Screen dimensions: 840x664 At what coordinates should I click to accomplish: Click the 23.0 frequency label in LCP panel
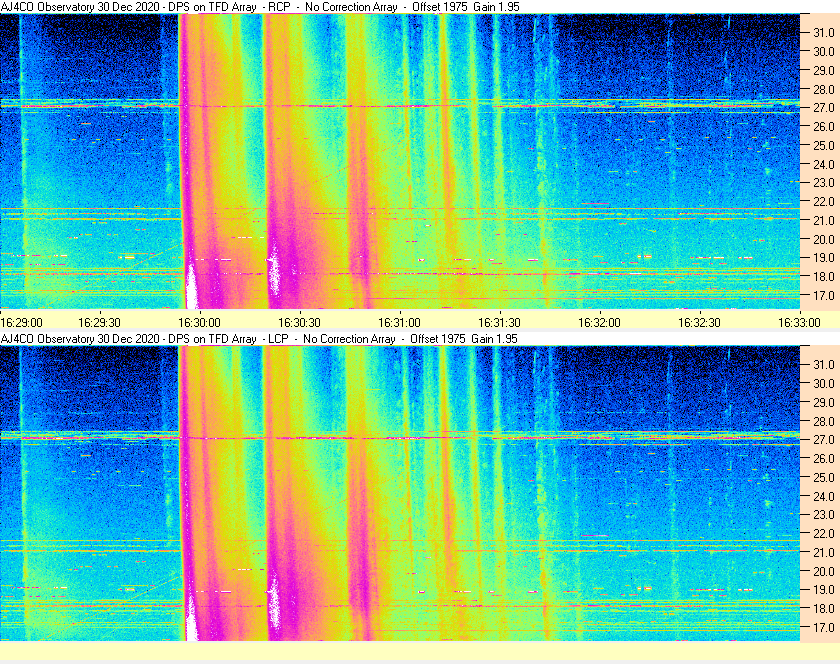click(824, 514)
